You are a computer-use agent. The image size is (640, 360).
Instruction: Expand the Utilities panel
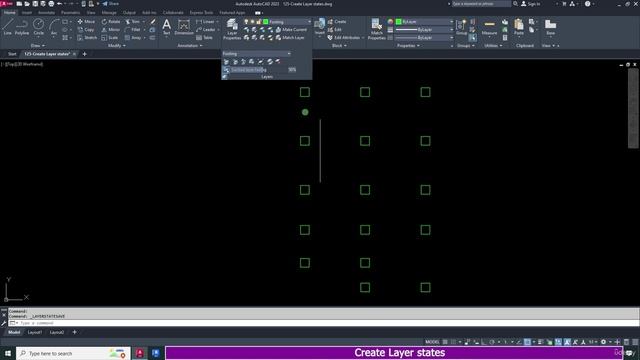493,46
